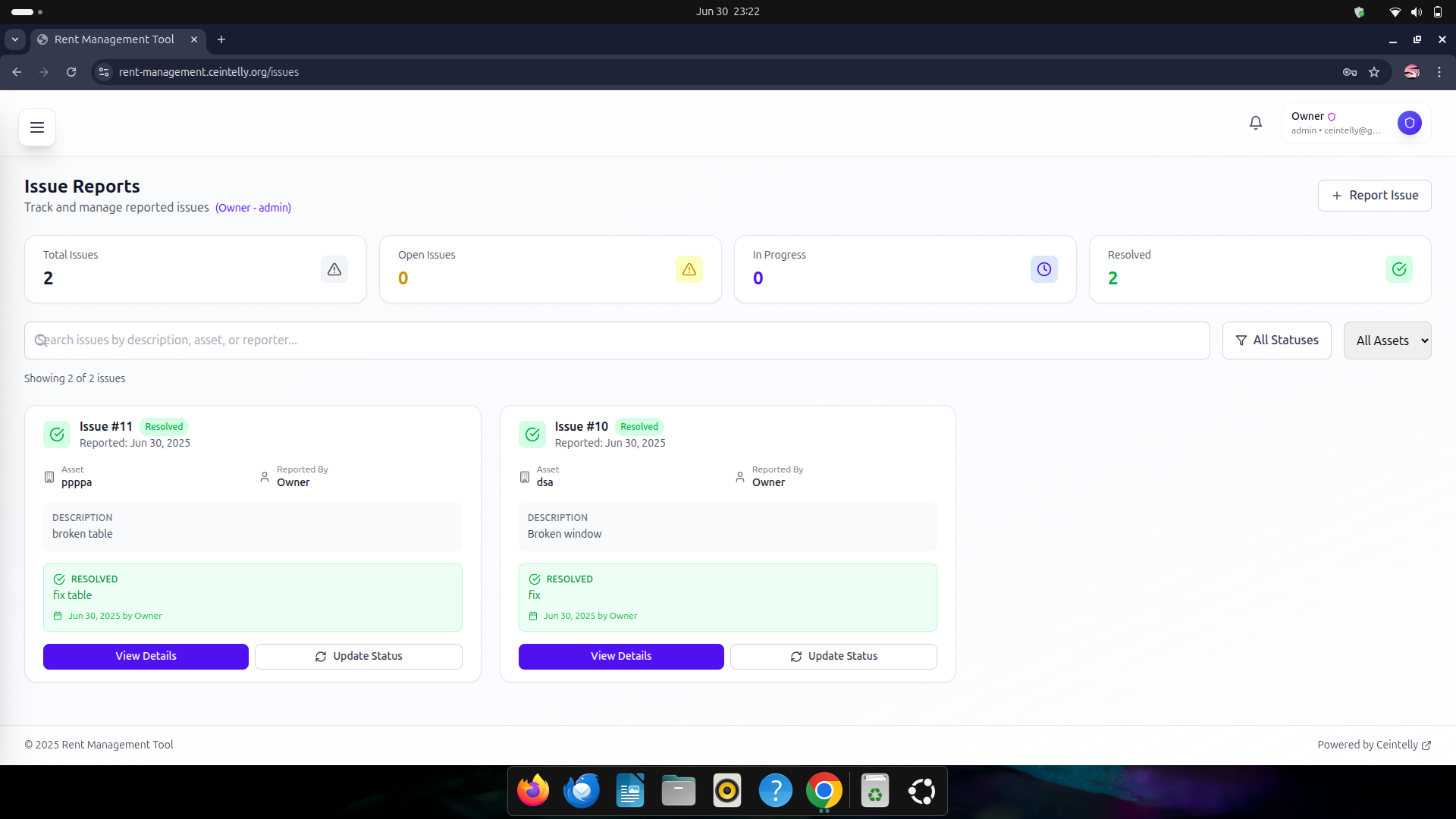
Task: Launch Firefox from the dock
Action: 533,792
